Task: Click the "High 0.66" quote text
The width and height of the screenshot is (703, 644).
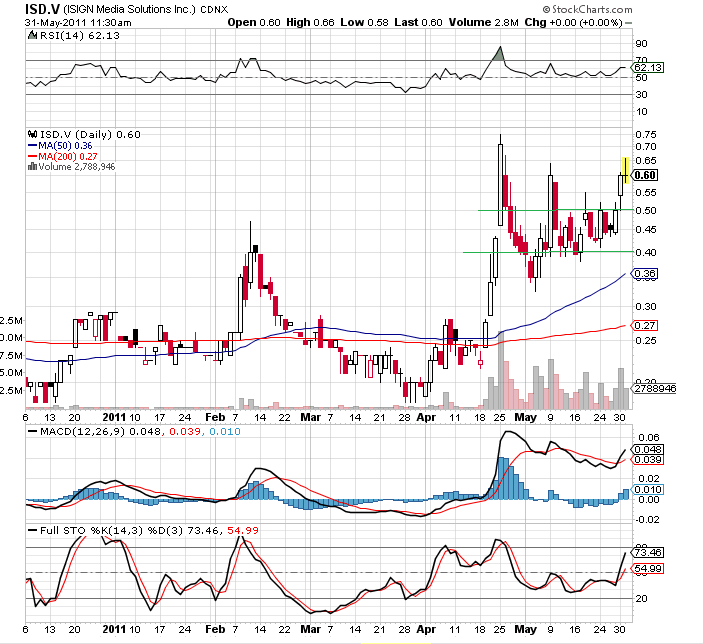Action: point(310,22)
